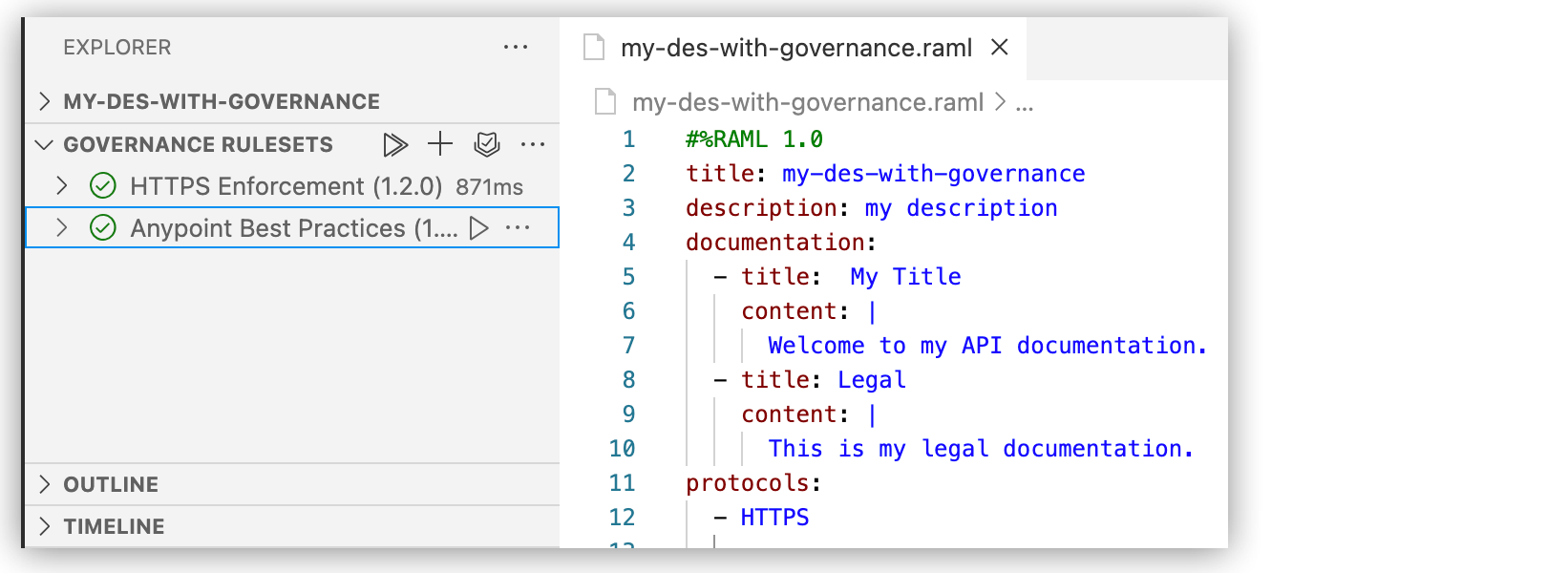This screenshot has height=573, width=1568.
Task: Close the my-des-with-governance.raml tab
Action: (x=1000, y=48)
